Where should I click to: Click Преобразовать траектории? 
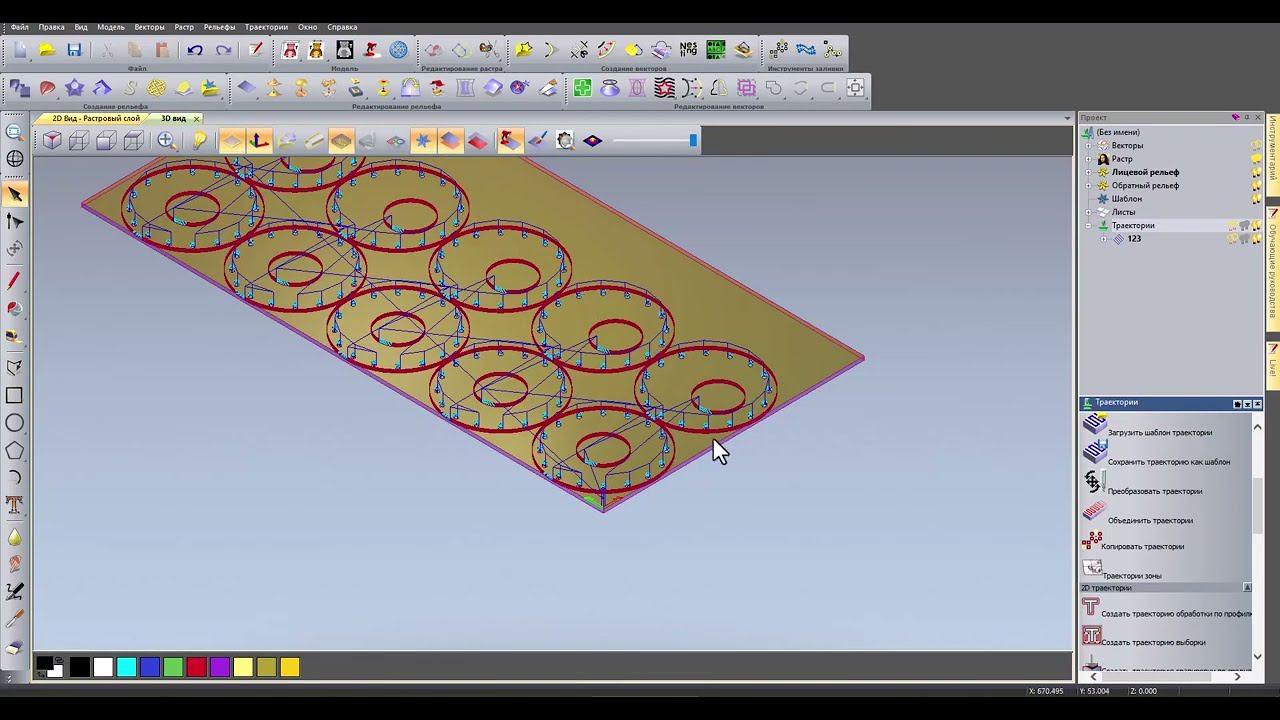pyautogui.click(x=1154, y=491)
